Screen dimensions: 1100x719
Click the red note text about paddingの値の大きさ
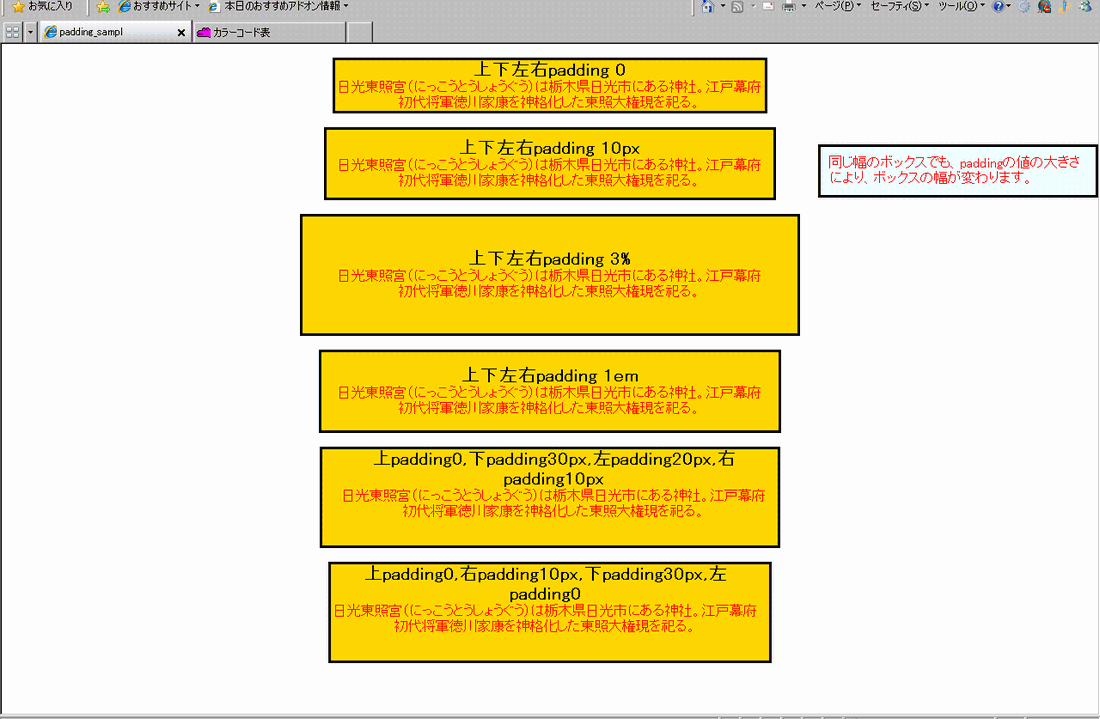953,170
